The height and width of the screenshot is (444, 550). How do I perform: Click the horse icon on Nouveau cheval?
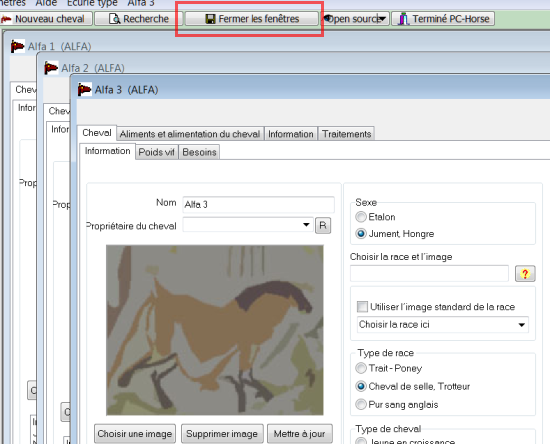(6, 19)
